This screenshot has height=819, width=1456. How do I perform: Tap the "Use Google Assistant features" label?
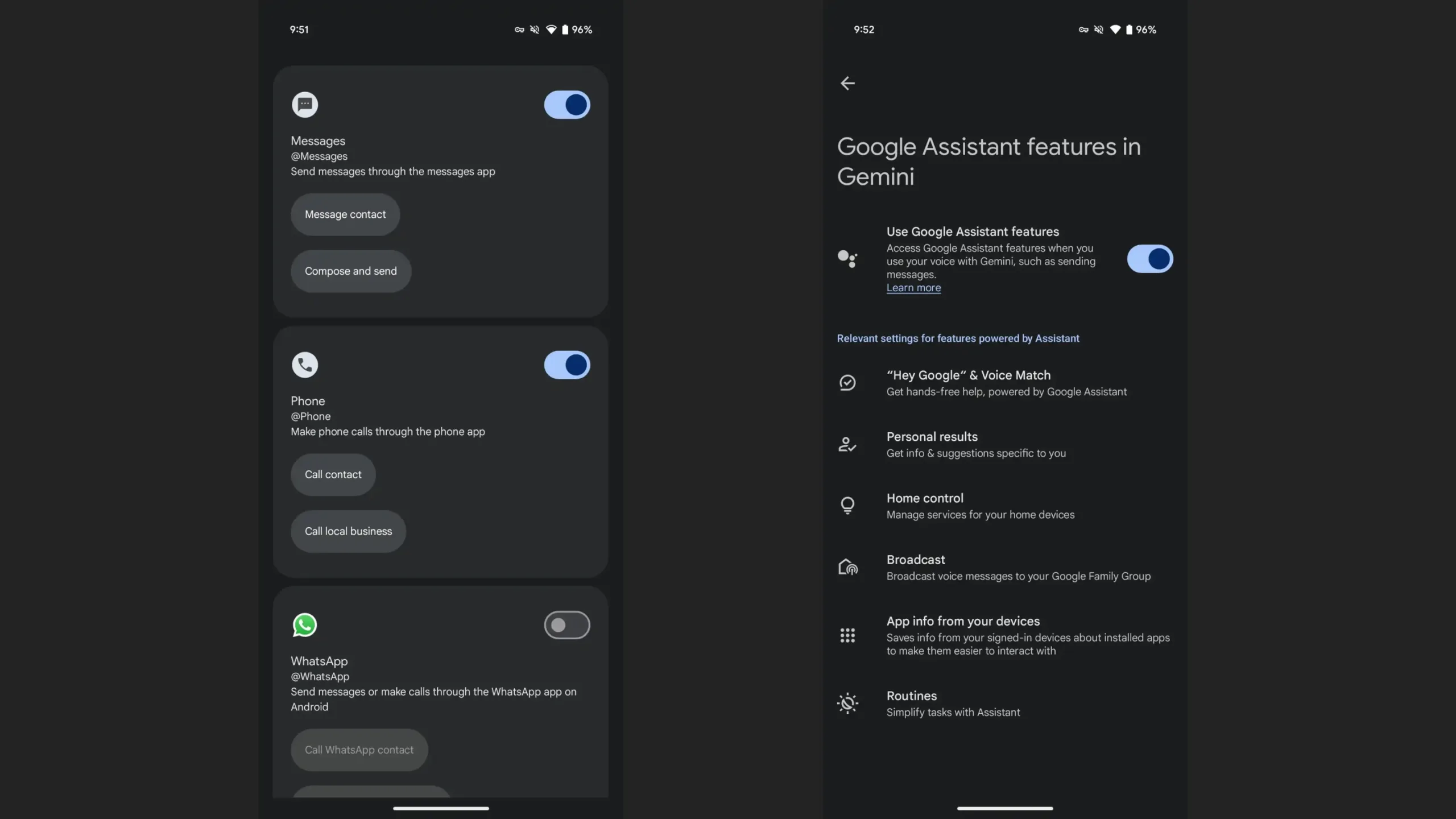point(973,232)
